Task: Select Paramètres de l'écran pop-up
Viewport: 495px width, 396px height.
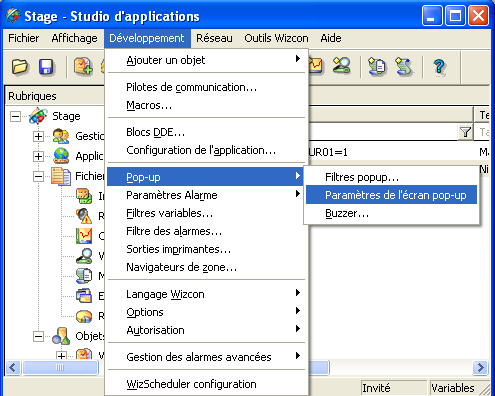Action: [391, 195]
